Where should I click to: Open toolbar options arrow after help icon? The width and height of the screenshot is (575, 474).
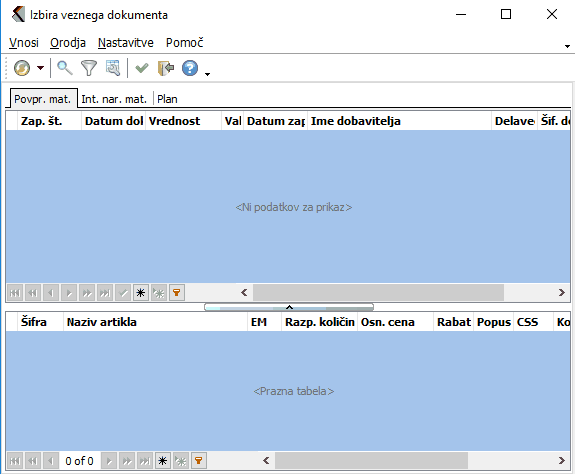coord(207,74)
